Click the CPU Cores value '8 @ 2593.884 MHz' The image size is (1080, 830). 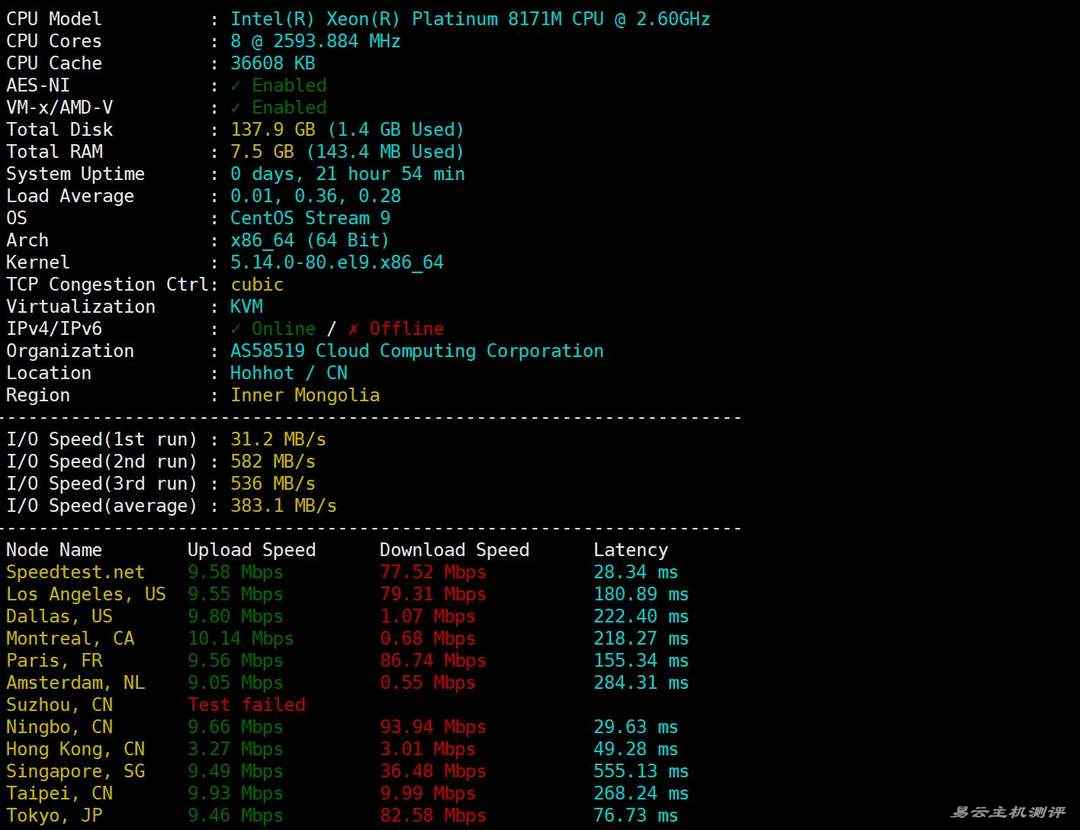tap(315, 41)
